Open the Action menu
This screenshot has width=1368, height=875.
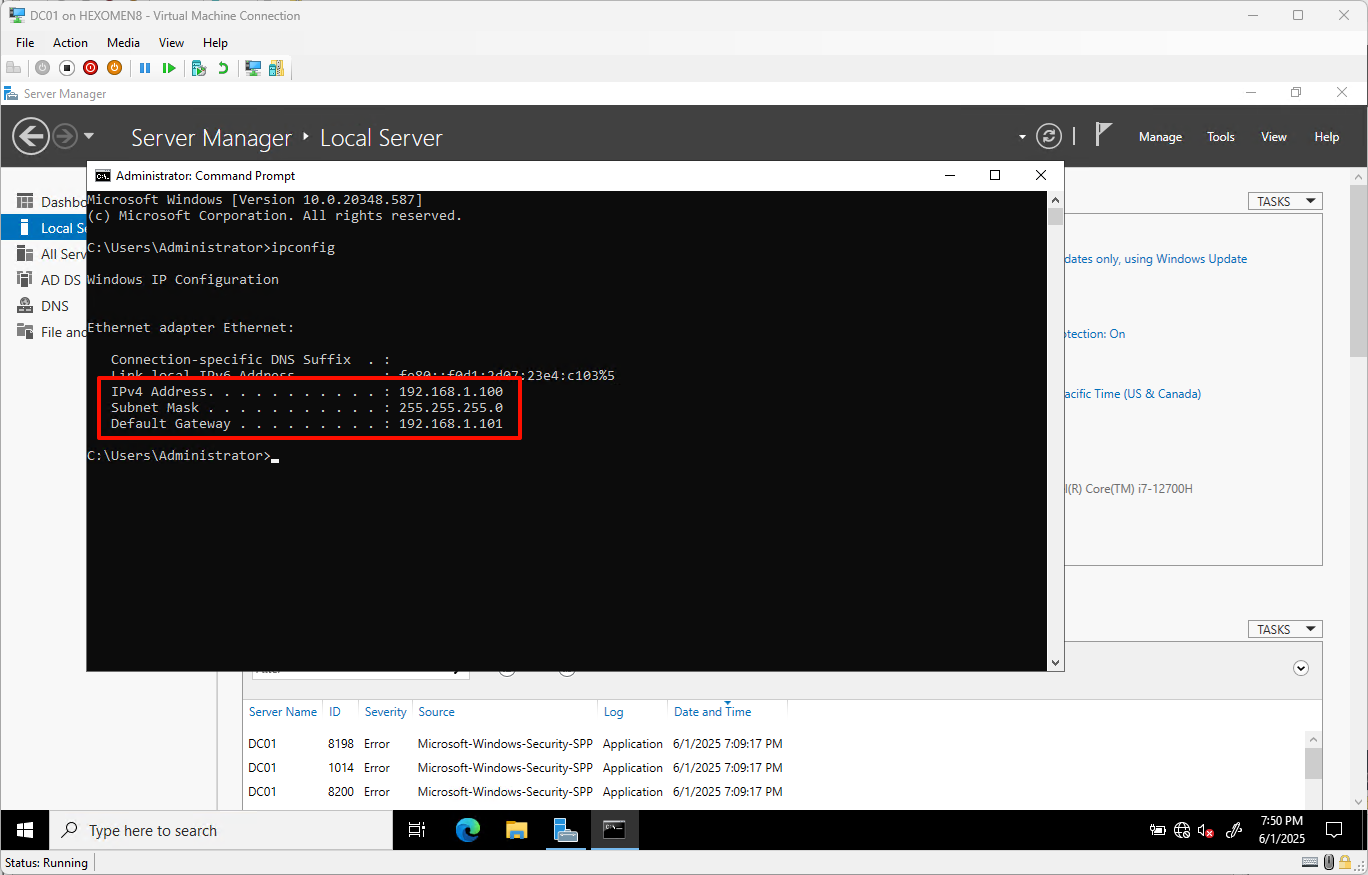(70, 43)
